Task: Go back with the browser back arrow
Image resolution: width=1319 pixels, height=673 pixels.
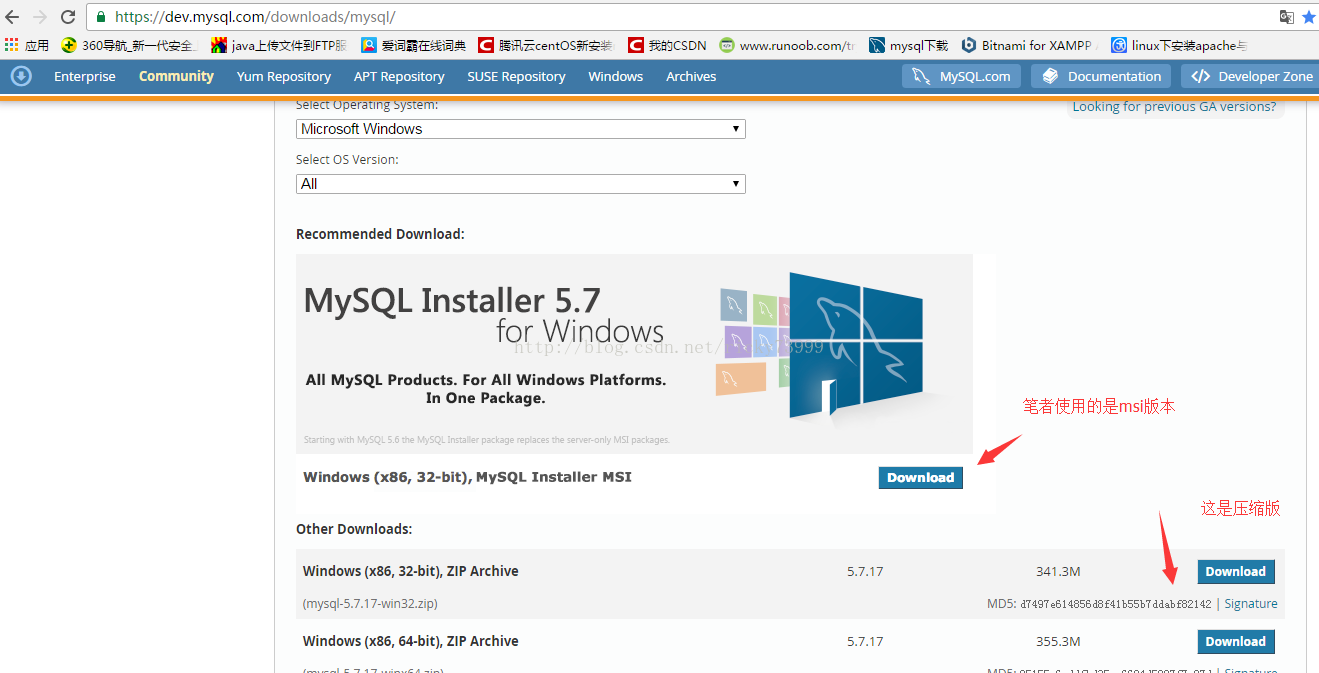Action: 12,17
